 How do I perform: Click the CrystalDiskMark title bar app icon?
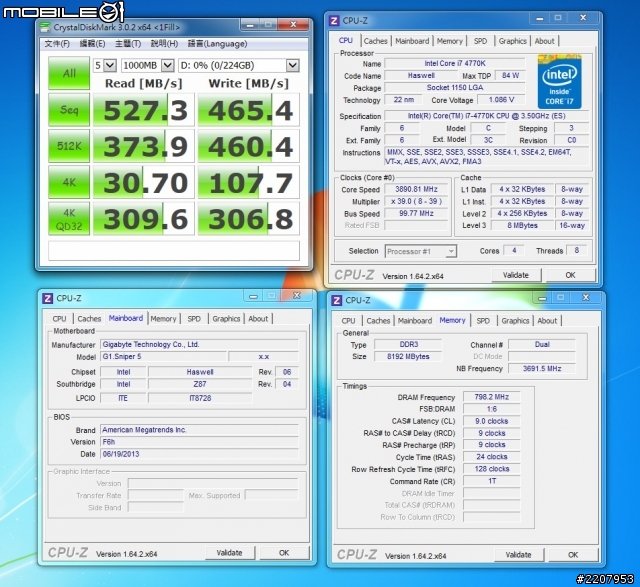(x=44, y=27)
